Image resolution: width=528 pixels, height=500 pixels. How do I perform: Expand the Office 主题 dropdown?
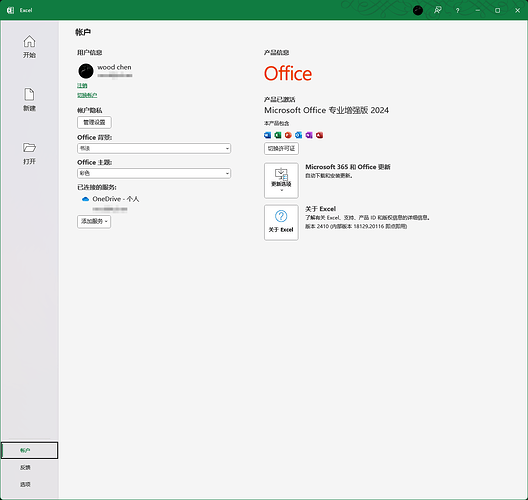[154, 173]
